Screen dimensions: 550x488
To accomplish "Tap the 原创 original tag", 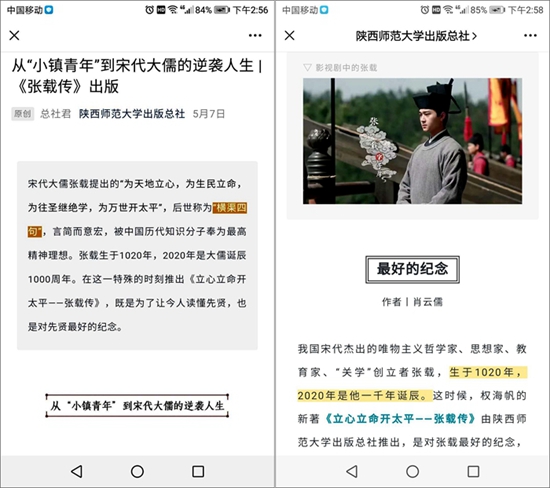I will coord(22,114).
